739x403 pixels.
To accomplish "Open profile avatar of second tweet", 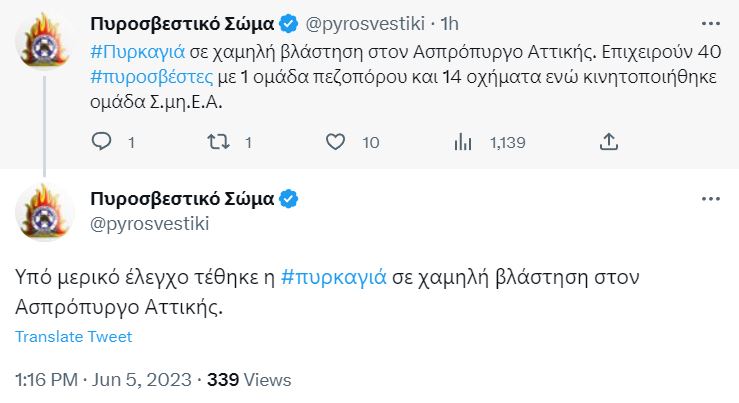I will pos(44,212).
